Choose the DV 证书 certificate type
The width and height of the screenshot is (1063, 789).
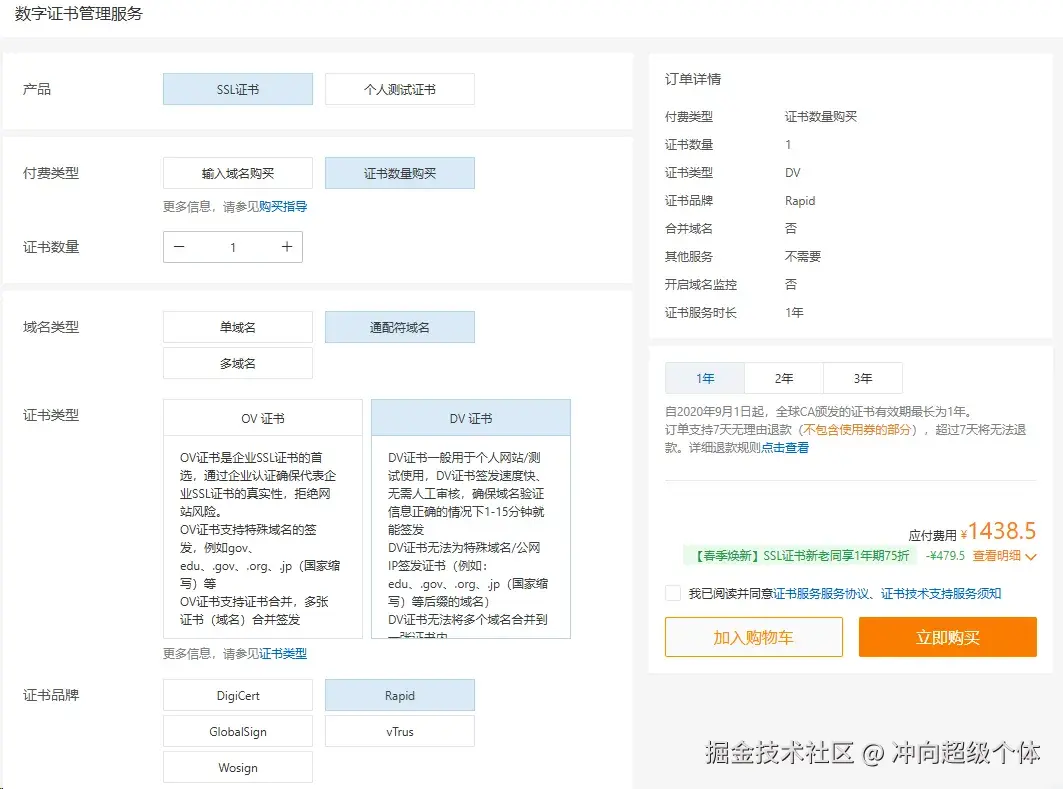click(471, 418)
